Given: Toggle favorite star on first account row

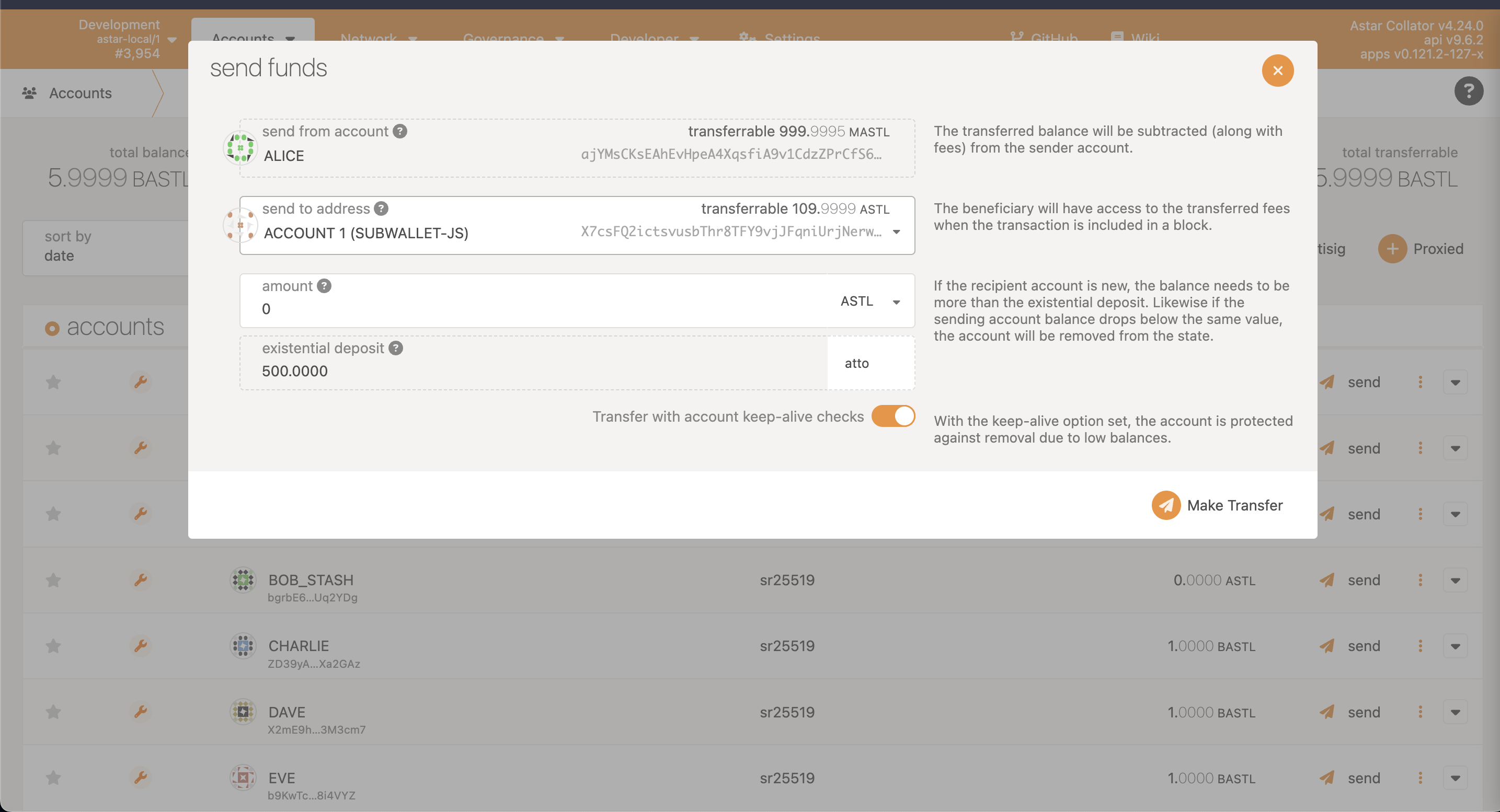Looking at the screenshot, I should click(x=53, y=382).
